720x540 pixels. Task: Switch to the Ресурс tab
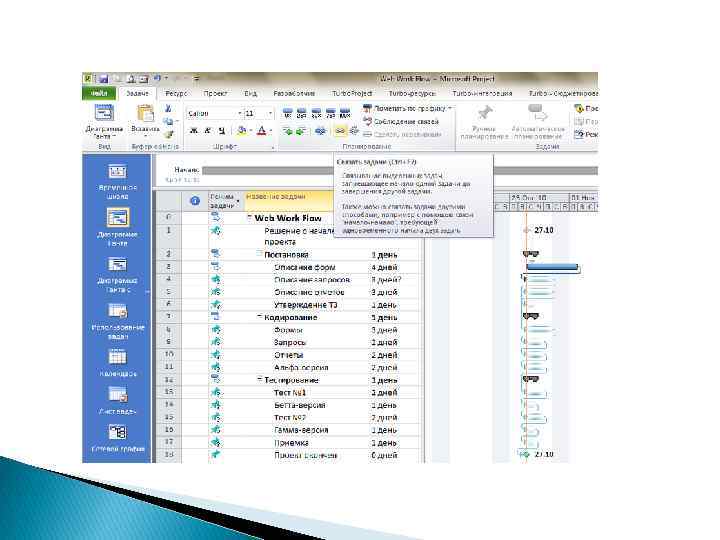point(176,93)
